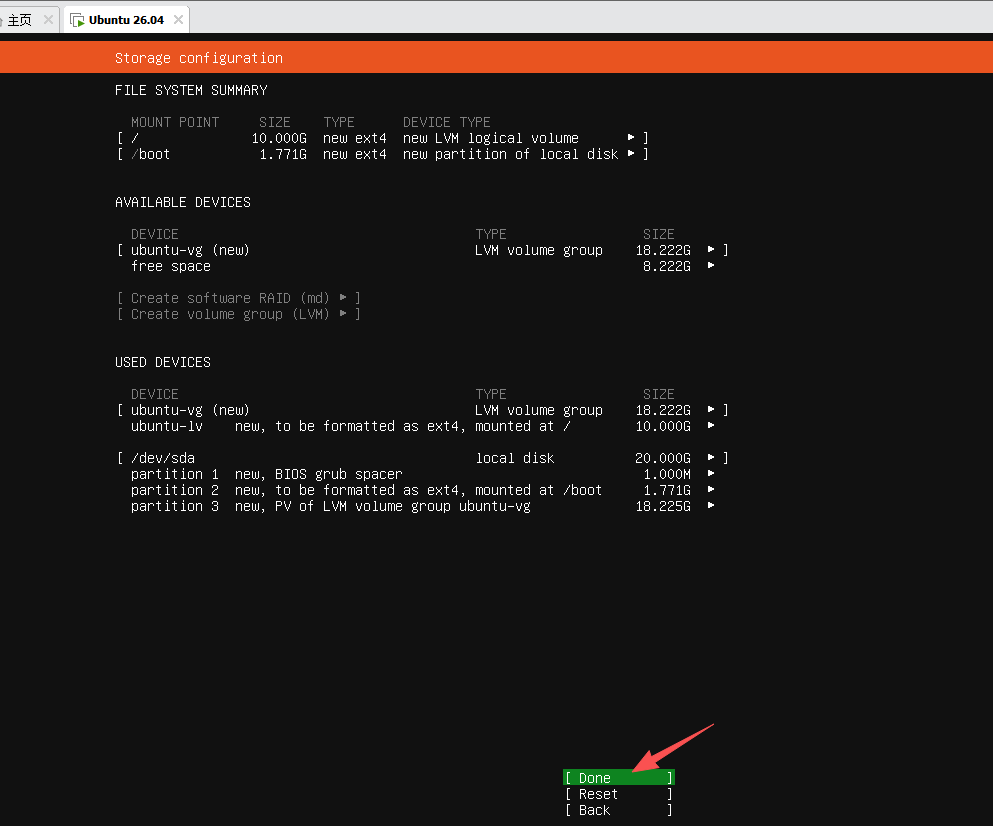Select the free space row

(422, 266)
